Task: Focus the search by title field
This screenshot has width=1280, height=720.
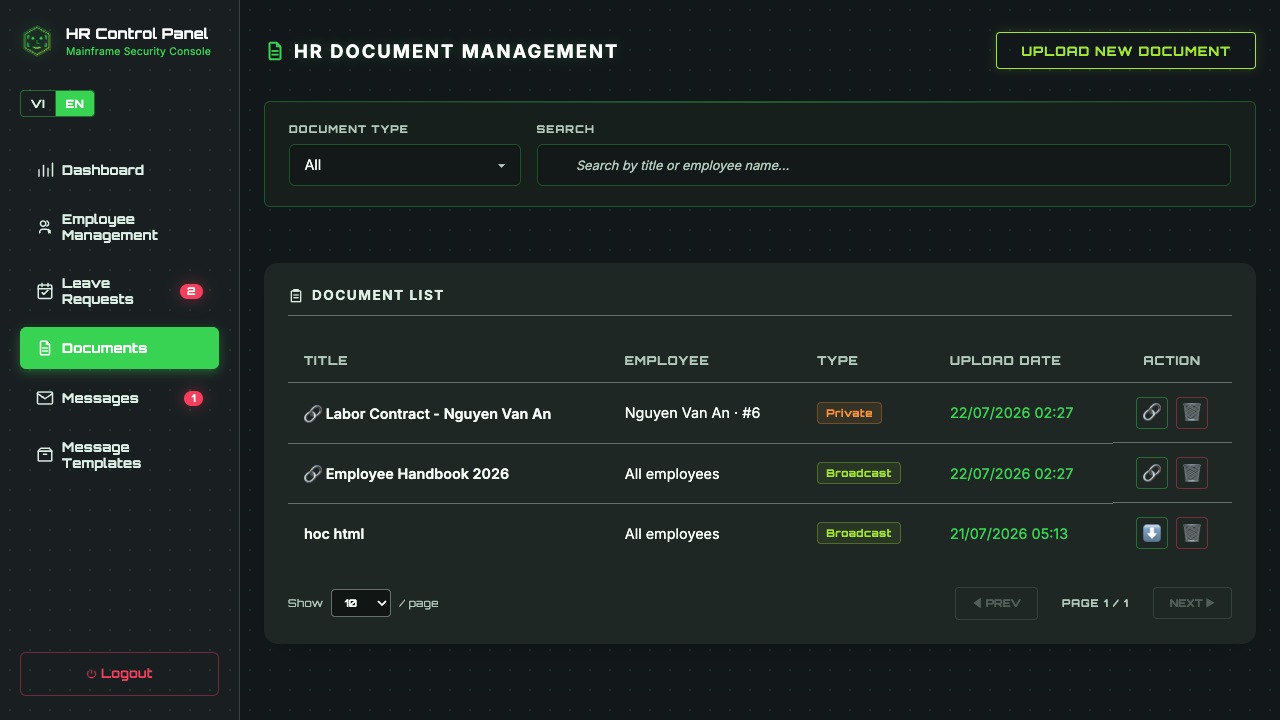Action: [x=884, y=165]
